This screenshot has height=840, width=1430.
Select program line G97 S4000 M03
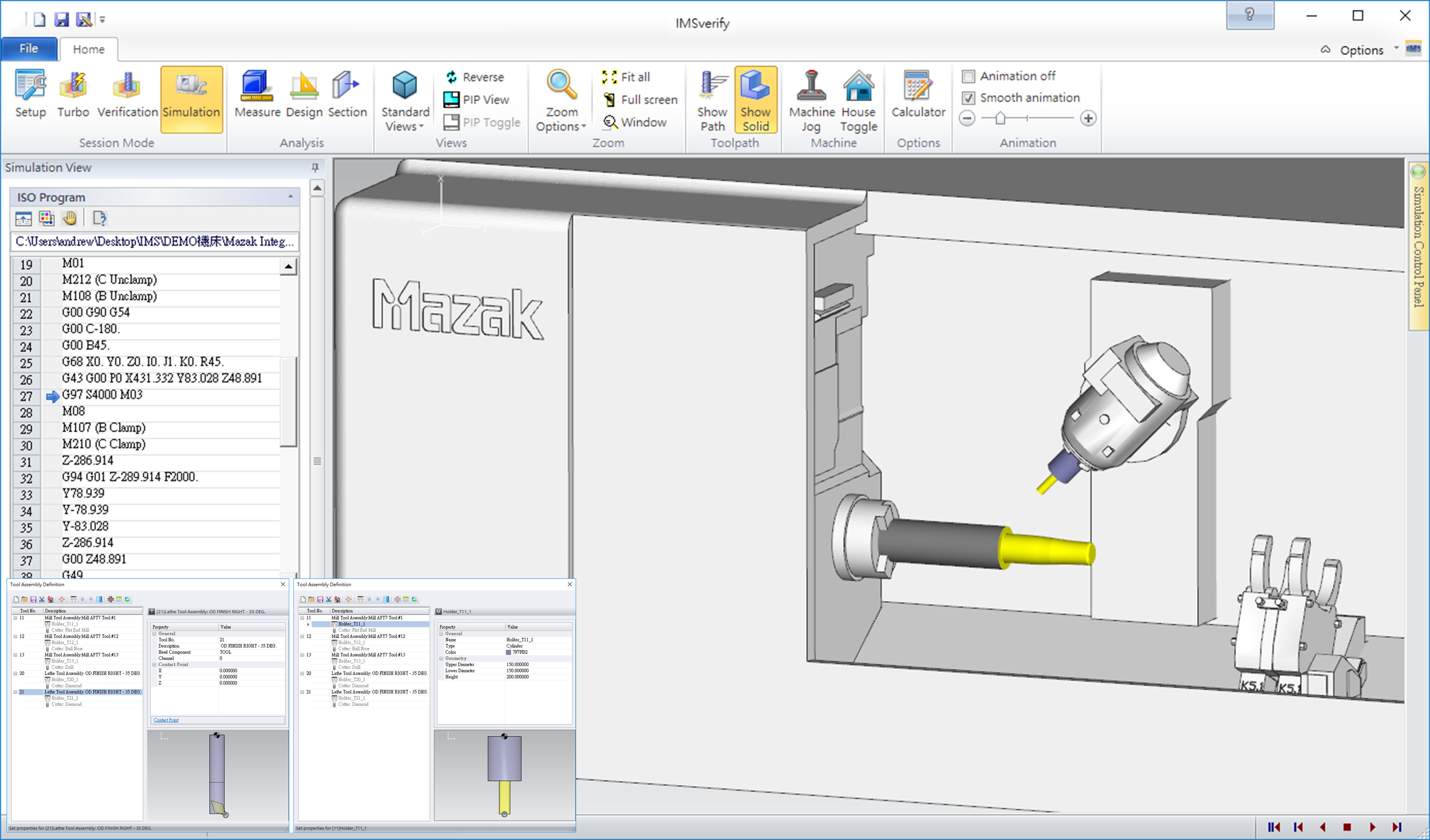click(102, 395)
